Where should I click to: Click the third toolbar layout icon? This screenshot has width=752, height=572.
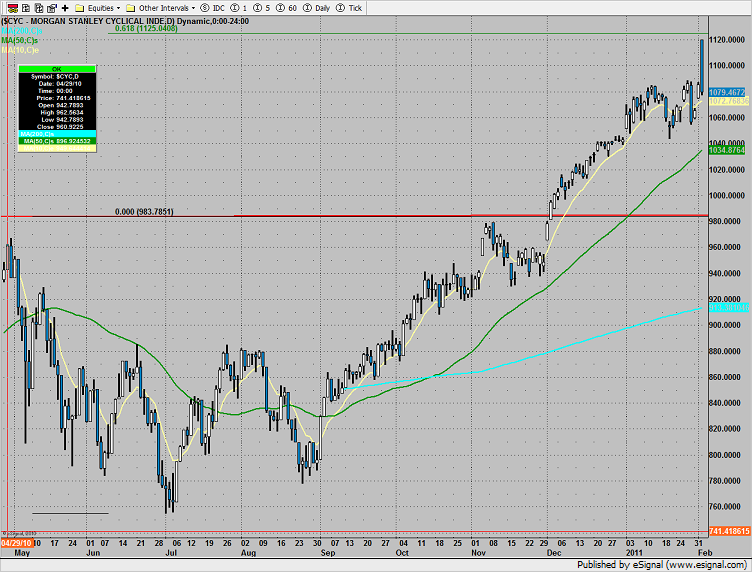click(39, 8)
